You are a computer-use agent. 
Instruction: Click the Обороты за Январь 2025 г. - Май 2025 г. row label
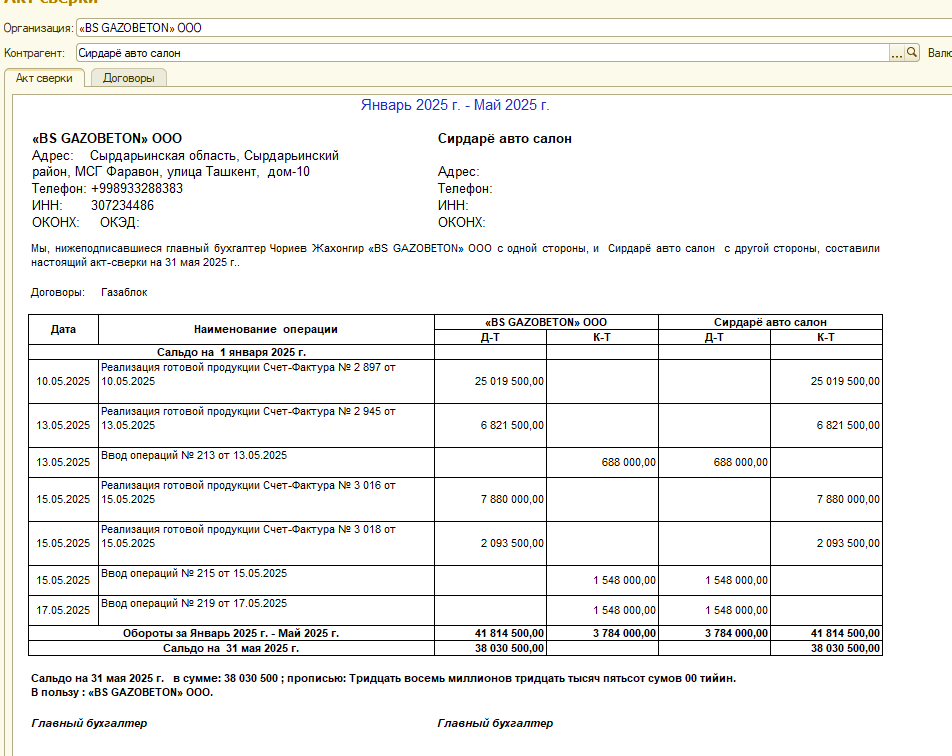tap(231, 633)
